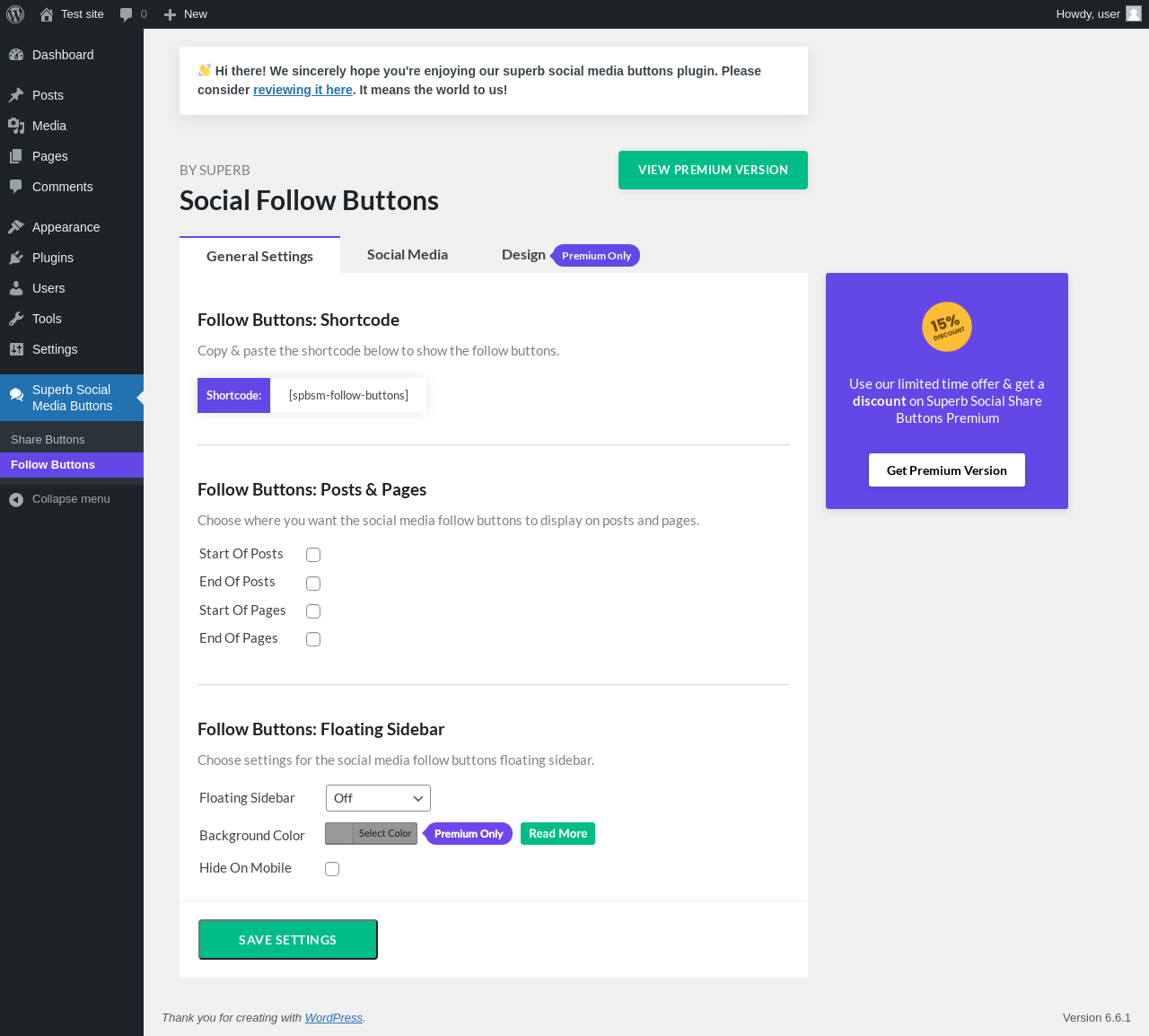The height and width of the screenshot is (1036, 1149).
Task: Click the home icon beside Test site
Action: pyautogui.click(x=47, y=14)
